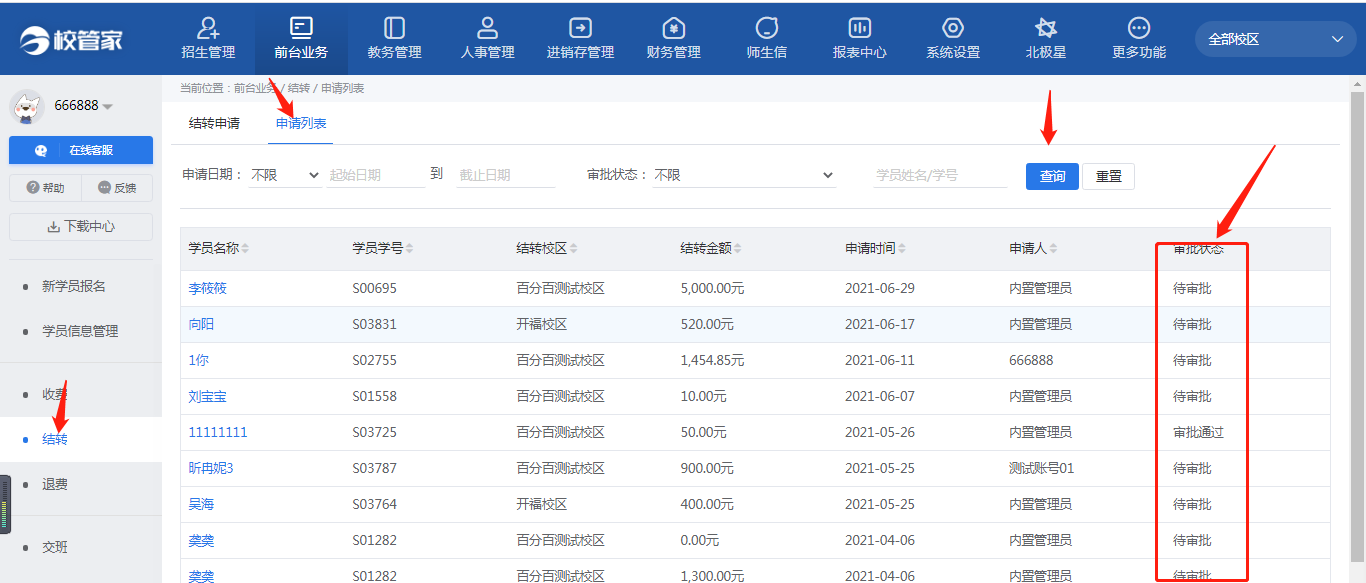Screen dimensions: 1366x583
Task: Click the 校管家 logo
Action: [x=71, y=40]
